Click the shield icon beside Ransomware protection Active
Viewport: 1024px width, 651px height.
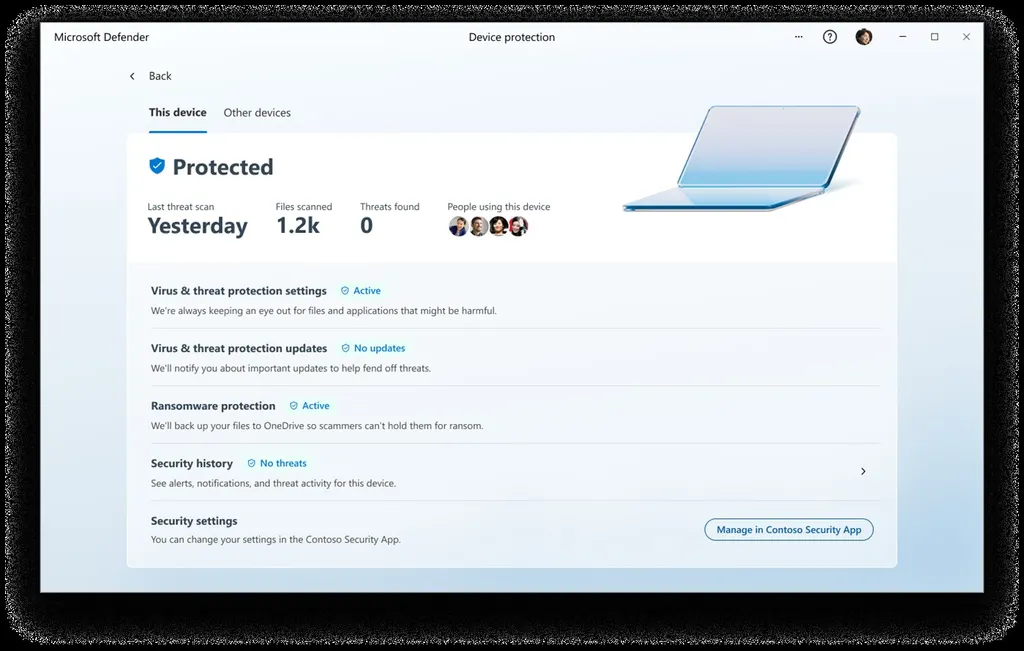click(x=293, y=405)
